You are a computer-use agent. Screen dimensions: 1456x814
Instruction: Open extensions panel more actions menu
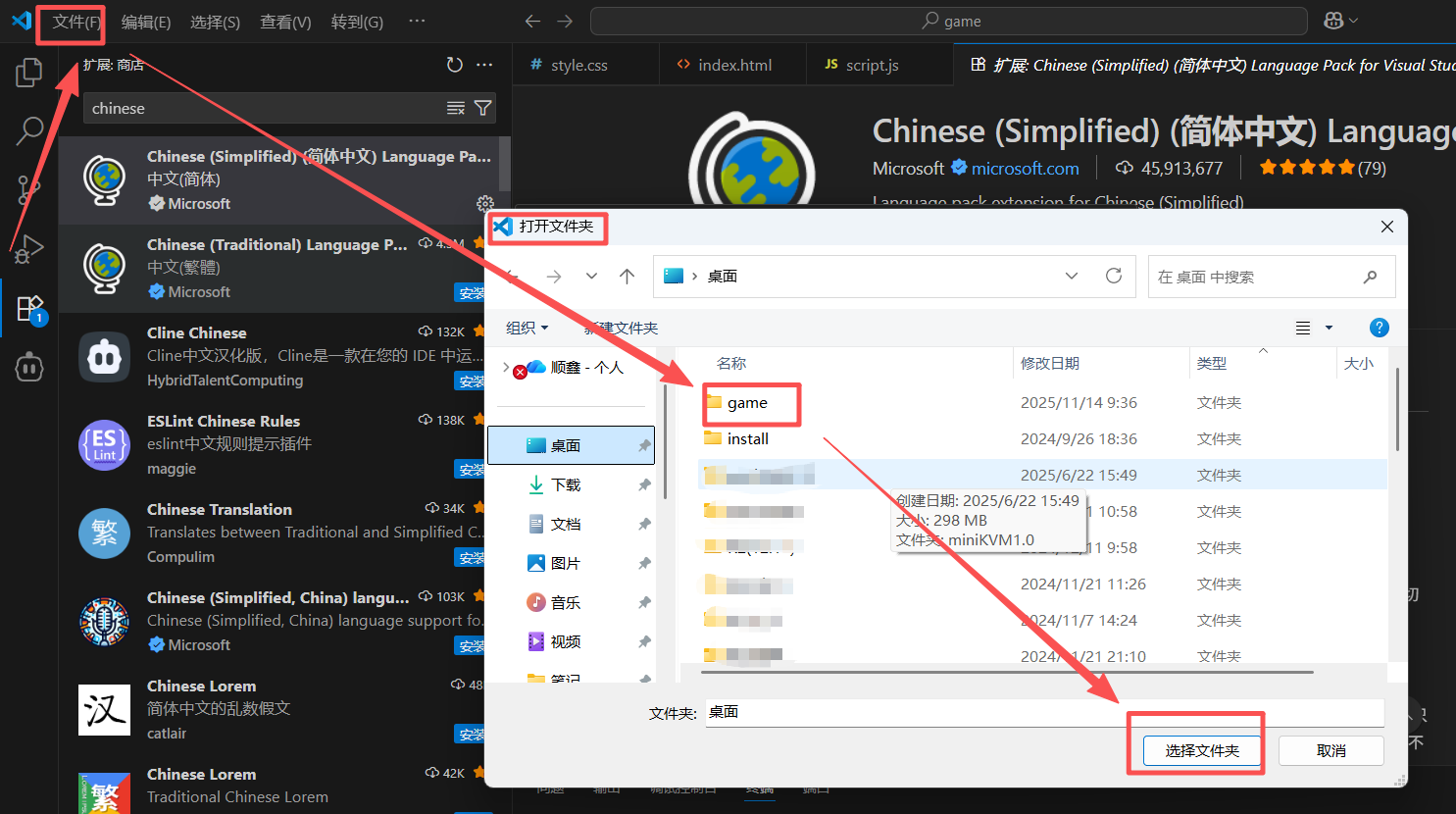484,65
